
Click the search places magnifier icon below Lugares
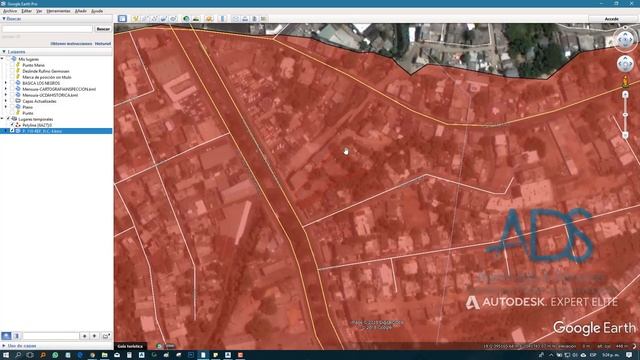click(x=6, y=336)
